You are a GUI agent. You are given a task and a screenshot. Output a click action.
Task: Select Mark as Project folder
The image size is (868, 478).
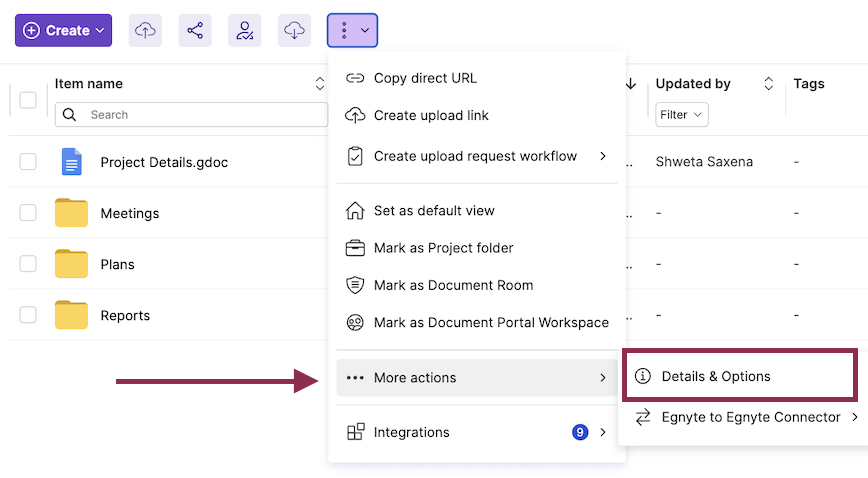point(443,248)
